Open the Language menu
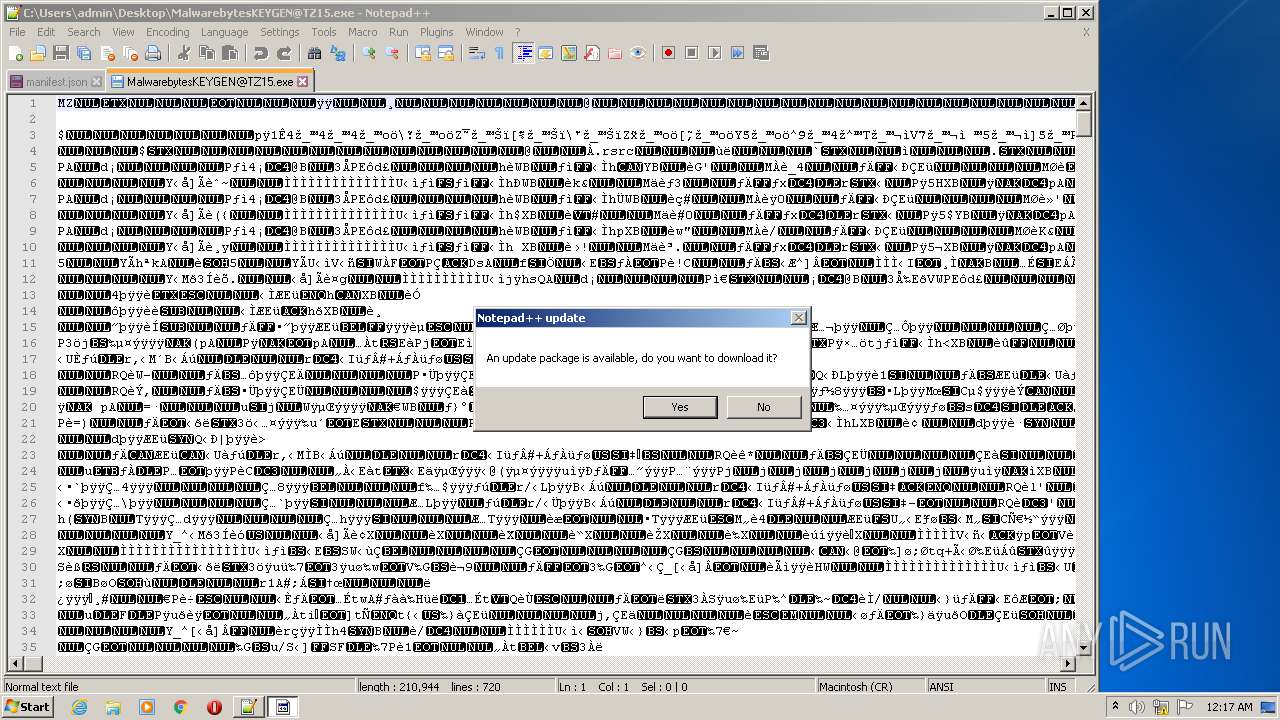Image resolution: width=1280 pixels, height=720 pixels. click(x=224, y=32)
